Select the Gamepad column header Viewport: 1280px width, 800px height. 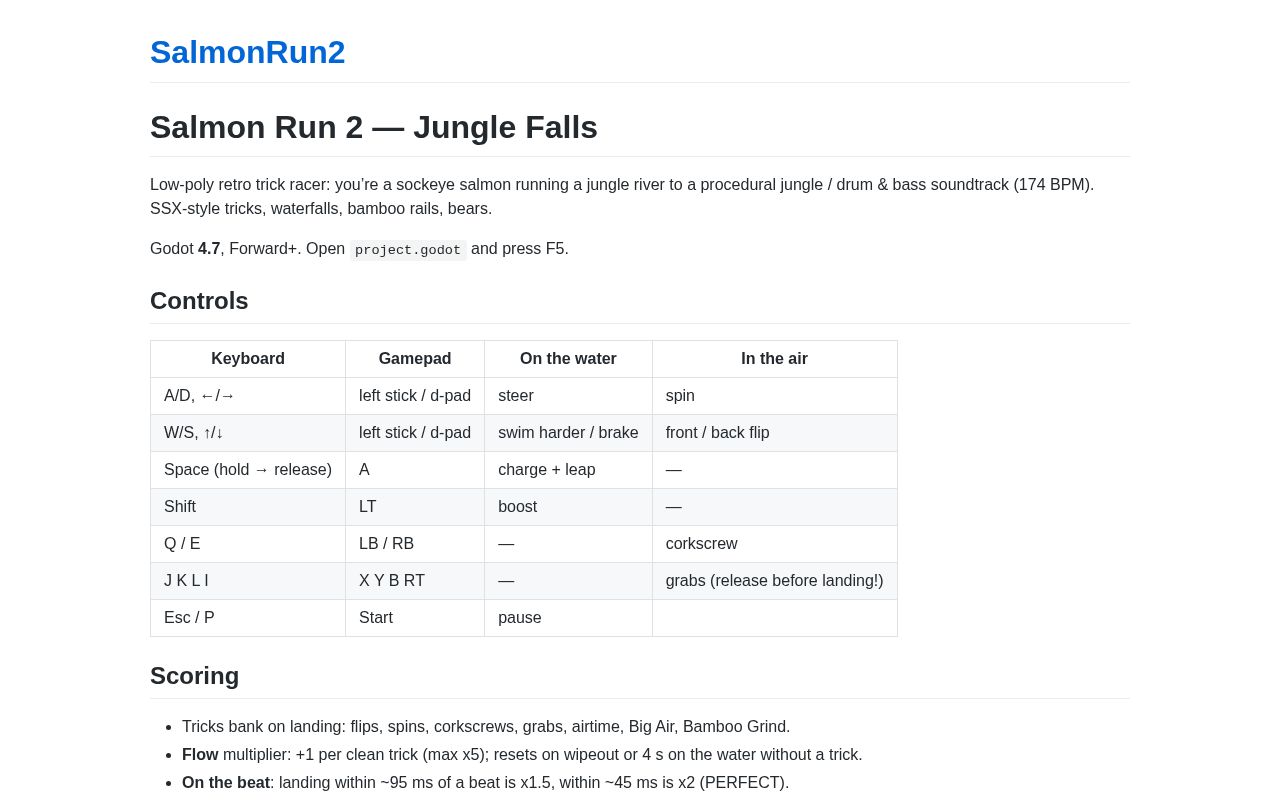415,359
